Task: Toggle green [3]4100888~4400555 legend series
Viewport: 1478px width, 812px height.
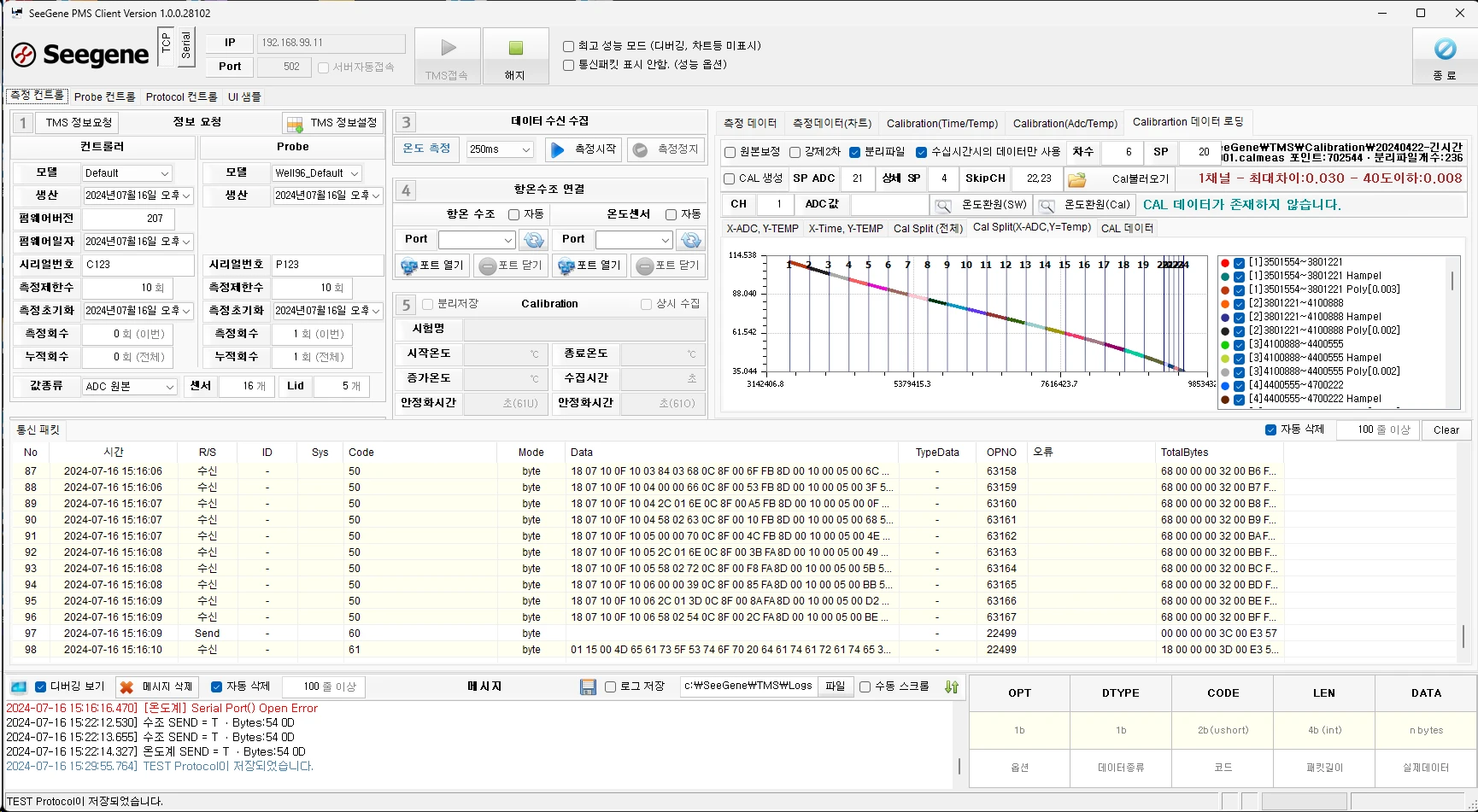Action: tap(1239, 344)
